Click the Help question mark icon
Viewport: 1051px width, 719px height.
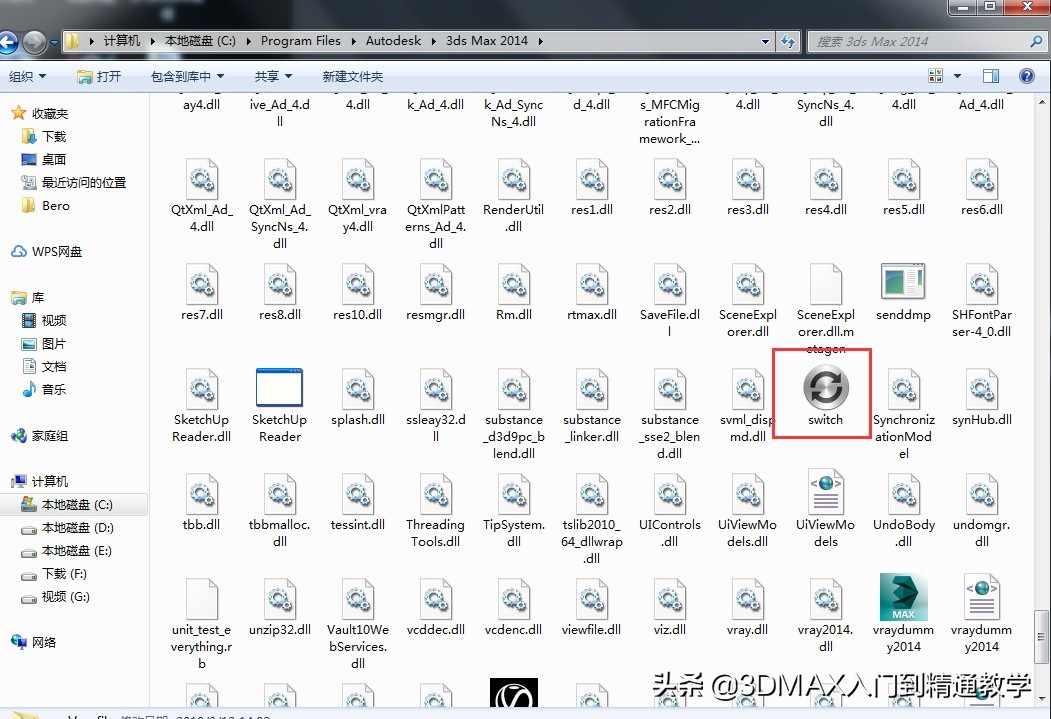(x=1028, y=76)
